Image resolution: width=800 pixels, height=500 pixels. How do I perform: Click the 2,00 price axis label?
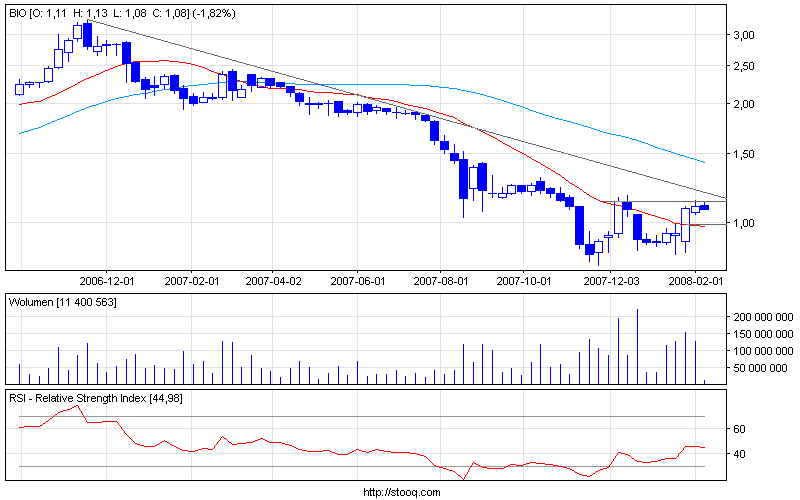(x=744, y=104)
